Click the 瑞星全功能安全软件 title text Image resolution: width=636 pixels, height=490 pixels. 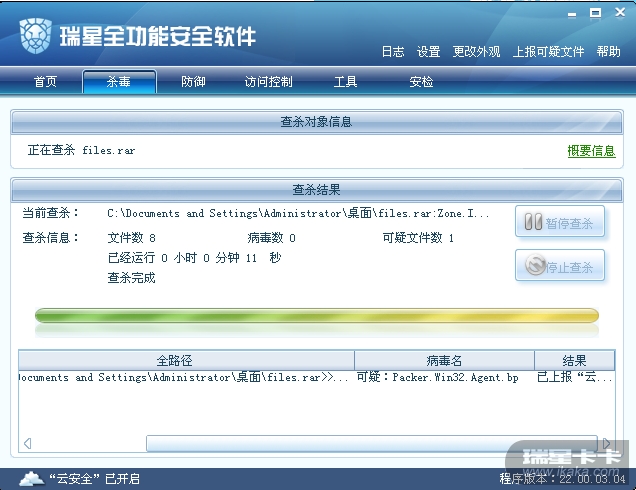point(157,37)
